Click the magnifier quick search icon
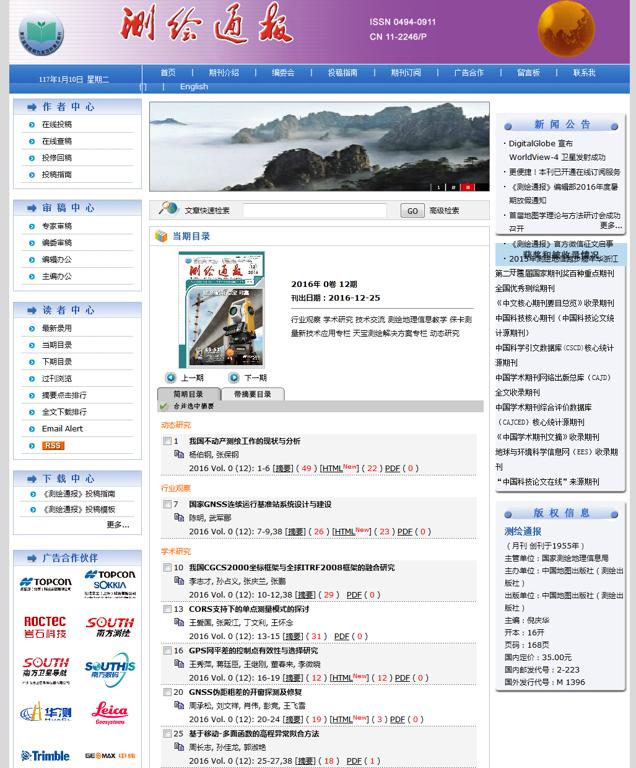 [x=168, y=209]
